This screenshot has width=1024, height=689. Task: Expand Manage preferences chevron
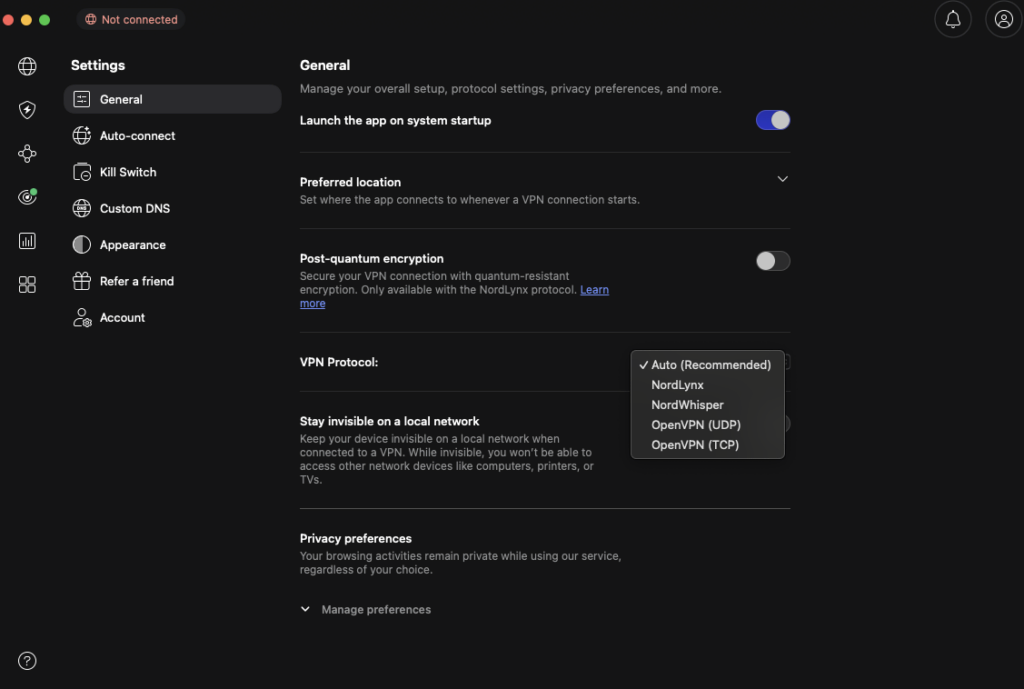coord(305,609)
